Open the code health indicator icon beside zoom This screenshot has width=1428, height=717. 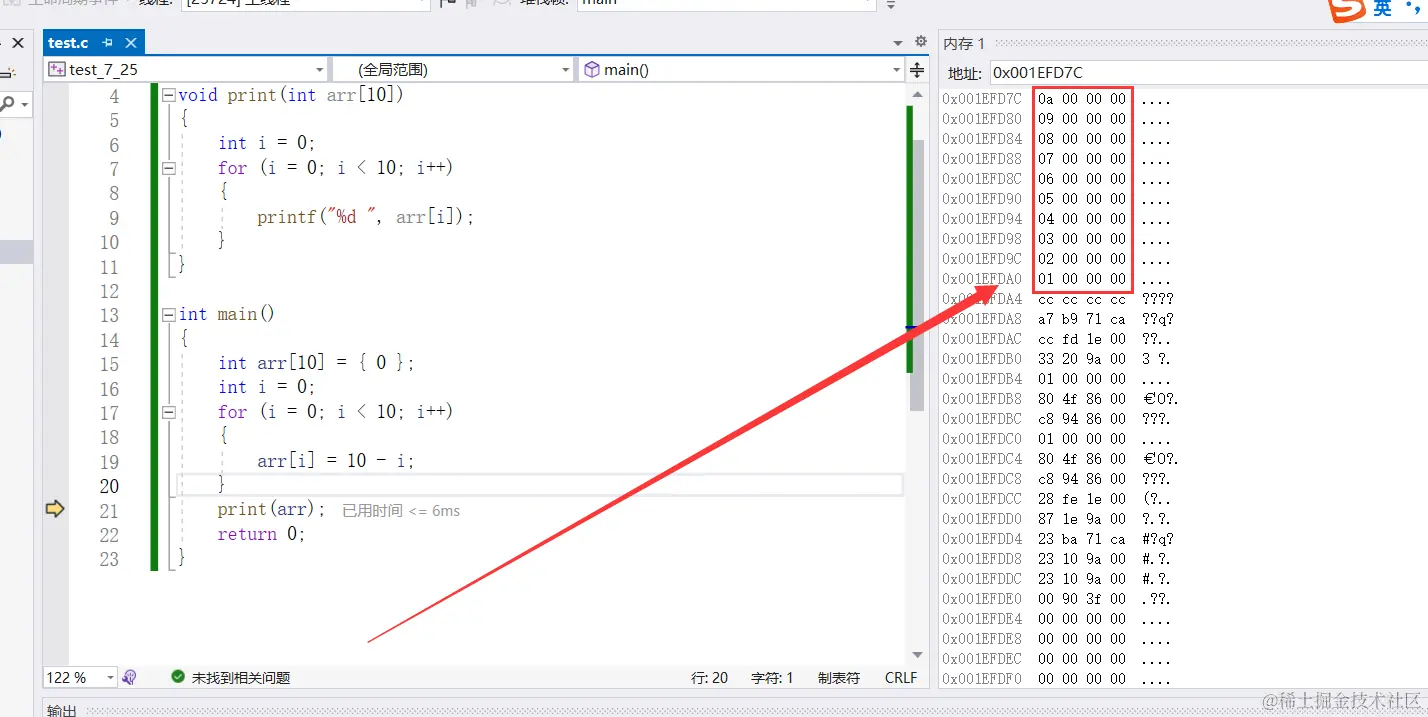click(x=129, y=677)
